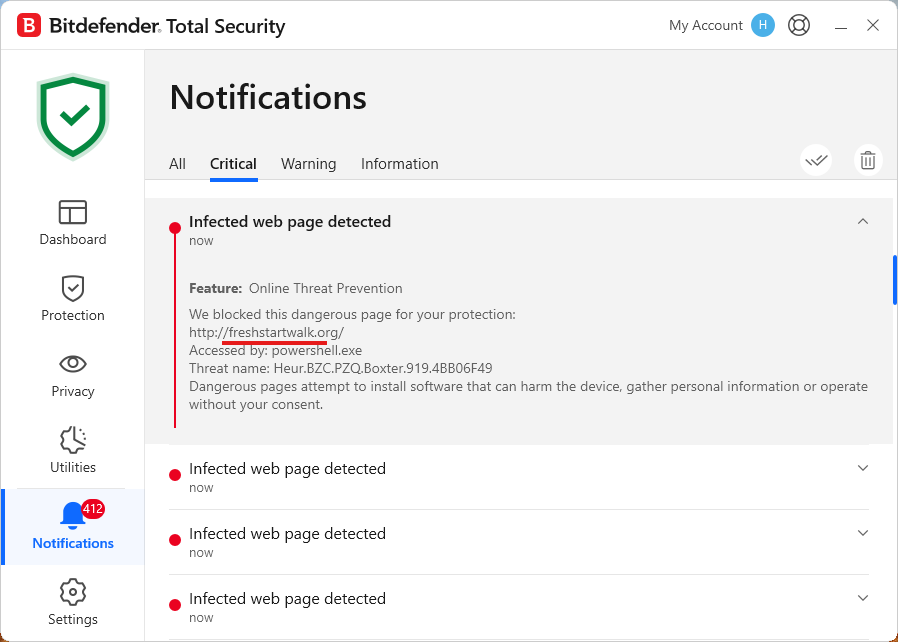Image resolution: width=898 pixels, height=642 pixels.
Task: Collapse the expanded infected page notification
Action: click(863, 222)
